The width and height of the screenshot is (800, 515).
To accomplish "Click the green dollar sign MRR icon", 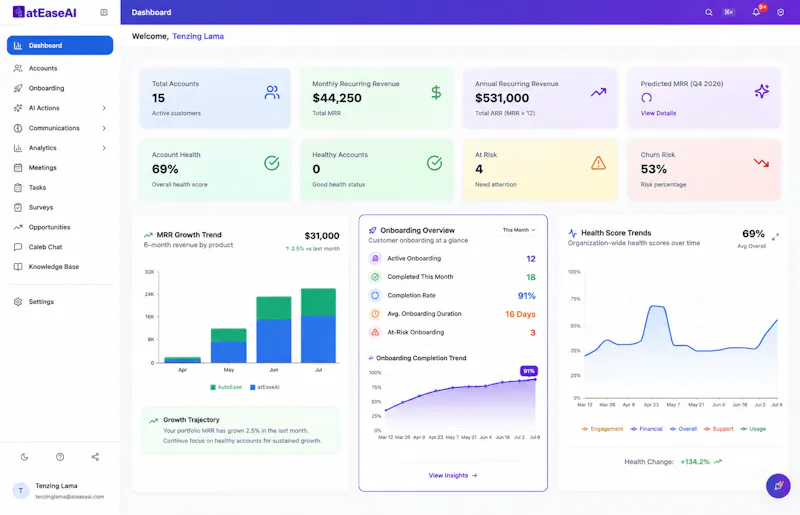I will 436,92.
